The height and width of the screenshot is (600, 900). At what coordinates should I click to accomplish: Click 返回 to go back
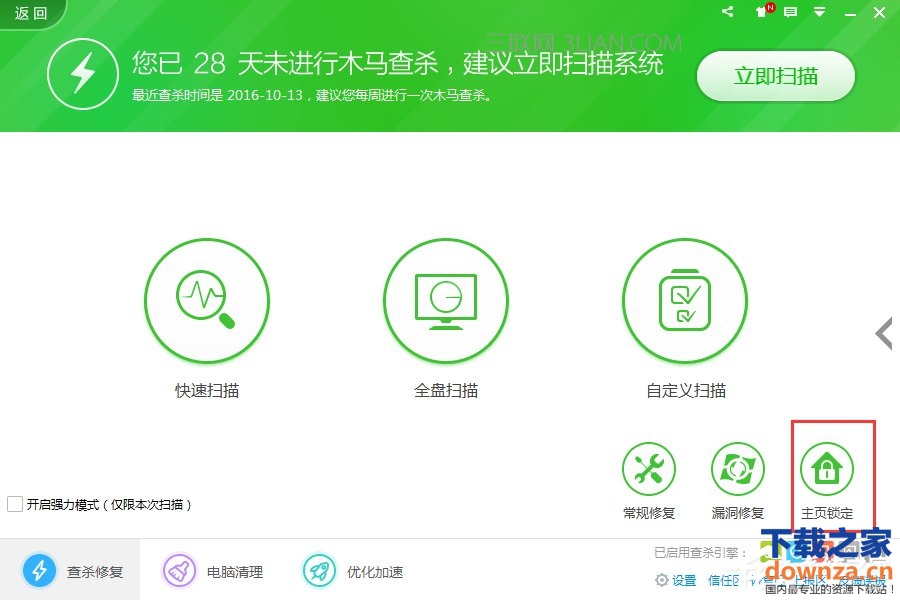click(x=30, y=13)
